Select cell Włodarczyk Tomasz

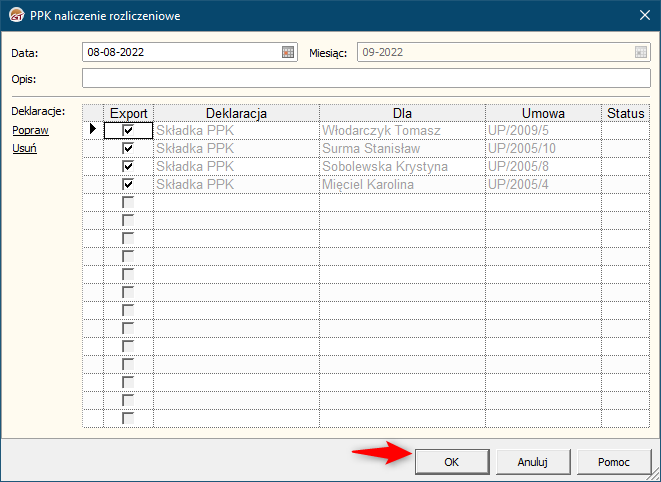point(402,131)
